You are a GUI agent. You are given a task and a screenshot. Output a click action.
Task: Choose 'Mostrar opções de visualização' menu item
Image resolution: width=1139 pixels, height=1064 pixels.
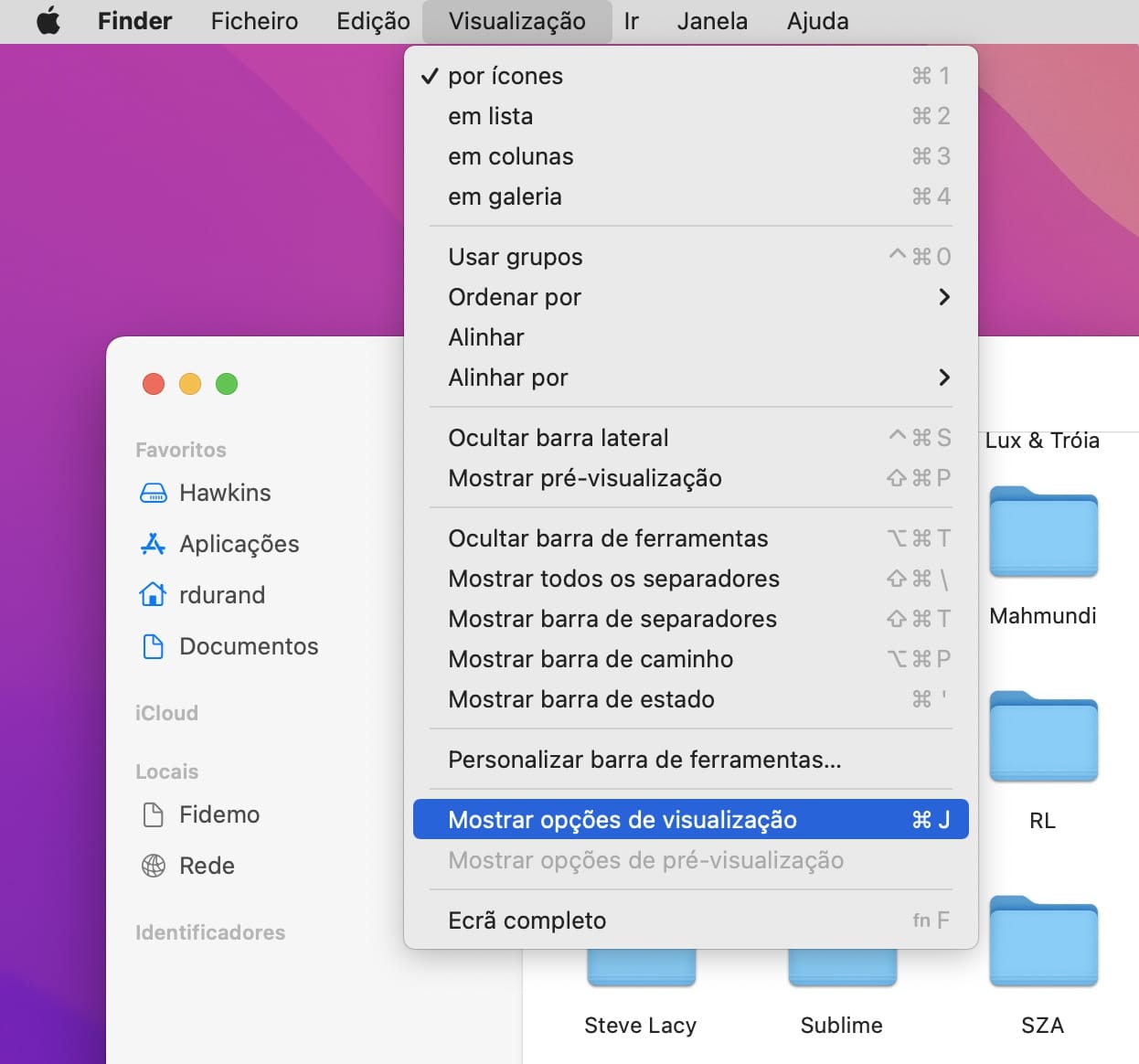(x=622, y=820)
